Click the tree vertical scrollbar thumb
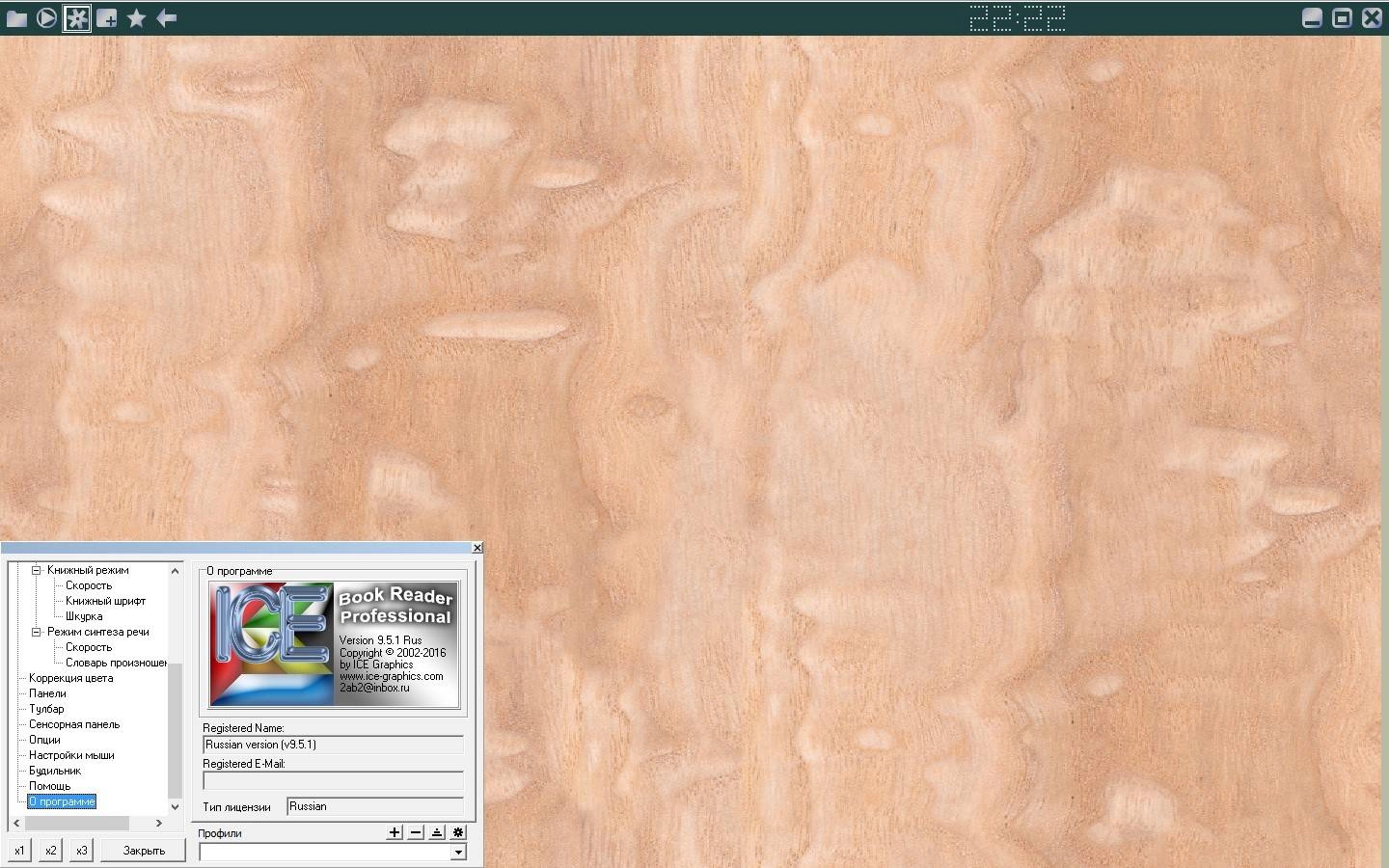 coord(175,730)
